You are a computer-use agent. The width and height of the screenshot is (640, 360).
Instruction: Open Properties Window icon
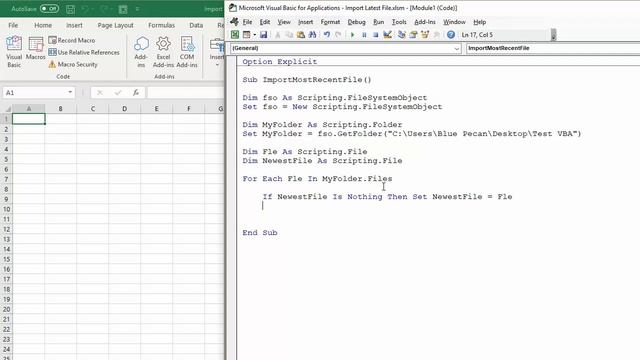point(413,35)
